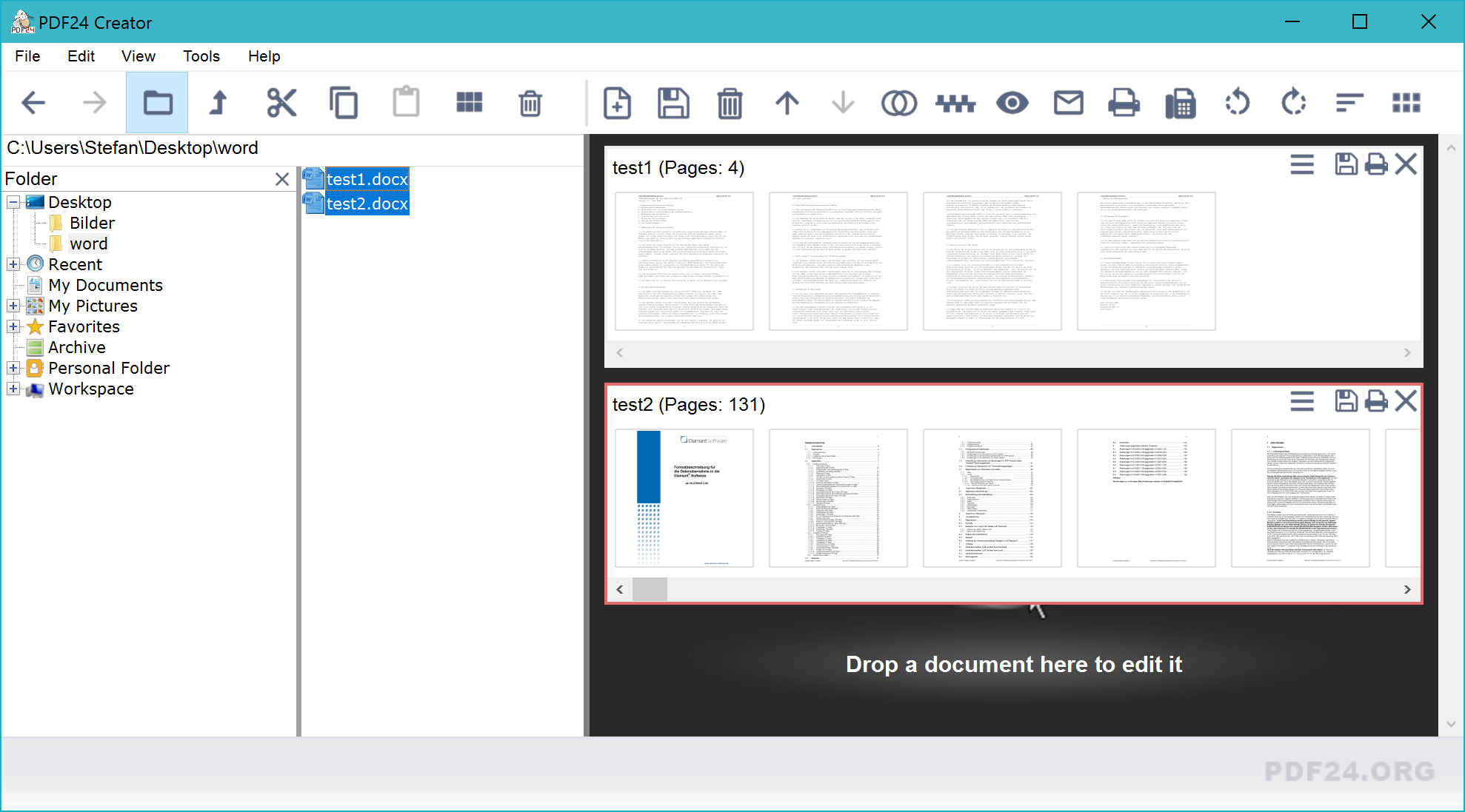Viewport: 1465px width, 812px height.
Task: Expand the Favorites tree node
Action: pyautogui.click(x=13, y=326)
